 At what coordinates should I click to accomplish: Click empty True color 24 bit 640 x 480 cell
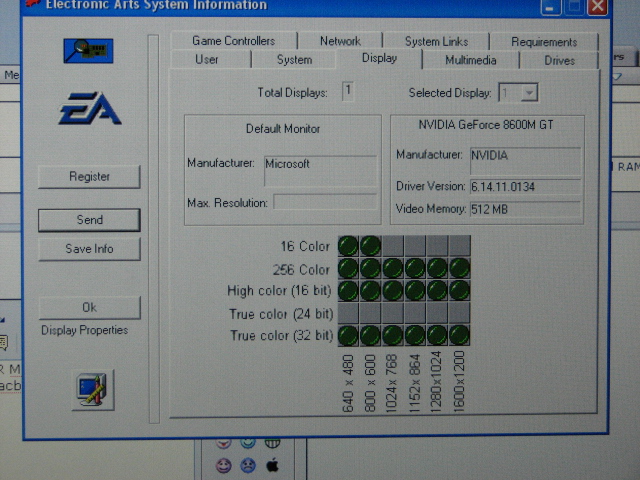point(348,313)
